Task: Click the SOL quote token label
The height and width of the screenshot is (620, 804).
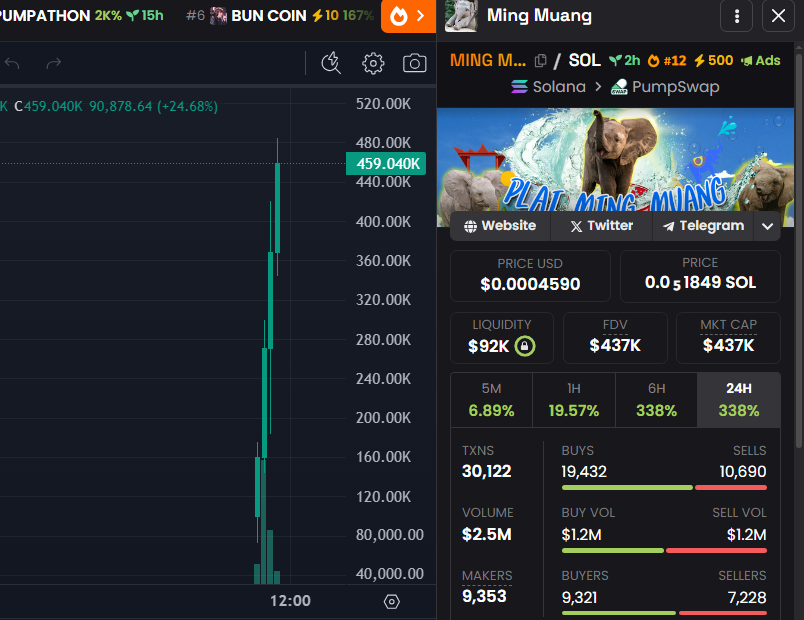Action: 585,61
